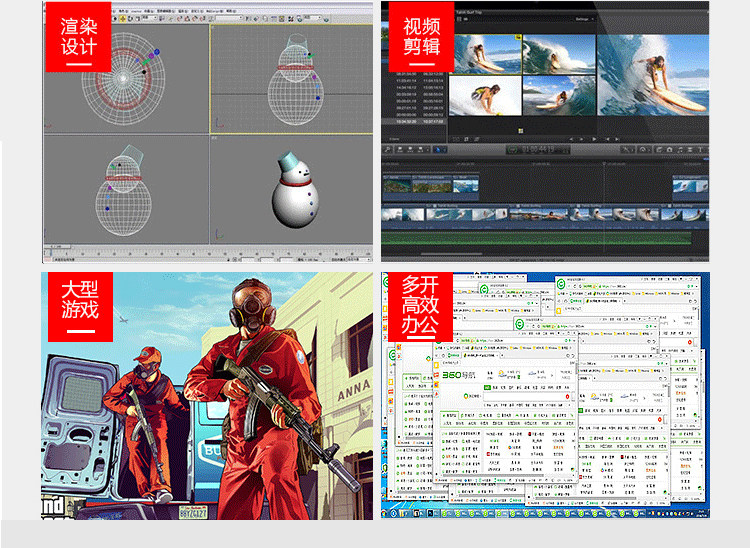Select the highlighted Move tool in 3ds Max toolbar
The width and height of the screenshot is (750, 548).
point(122,19)
